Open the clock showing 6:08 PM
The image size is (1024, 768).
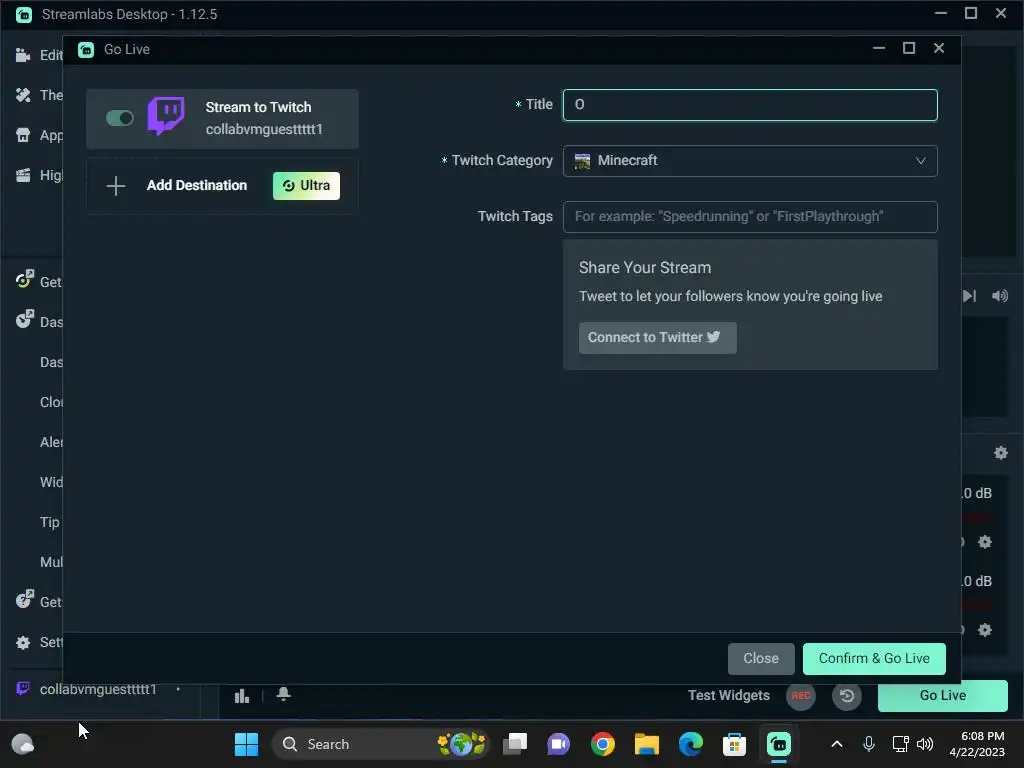976,744
